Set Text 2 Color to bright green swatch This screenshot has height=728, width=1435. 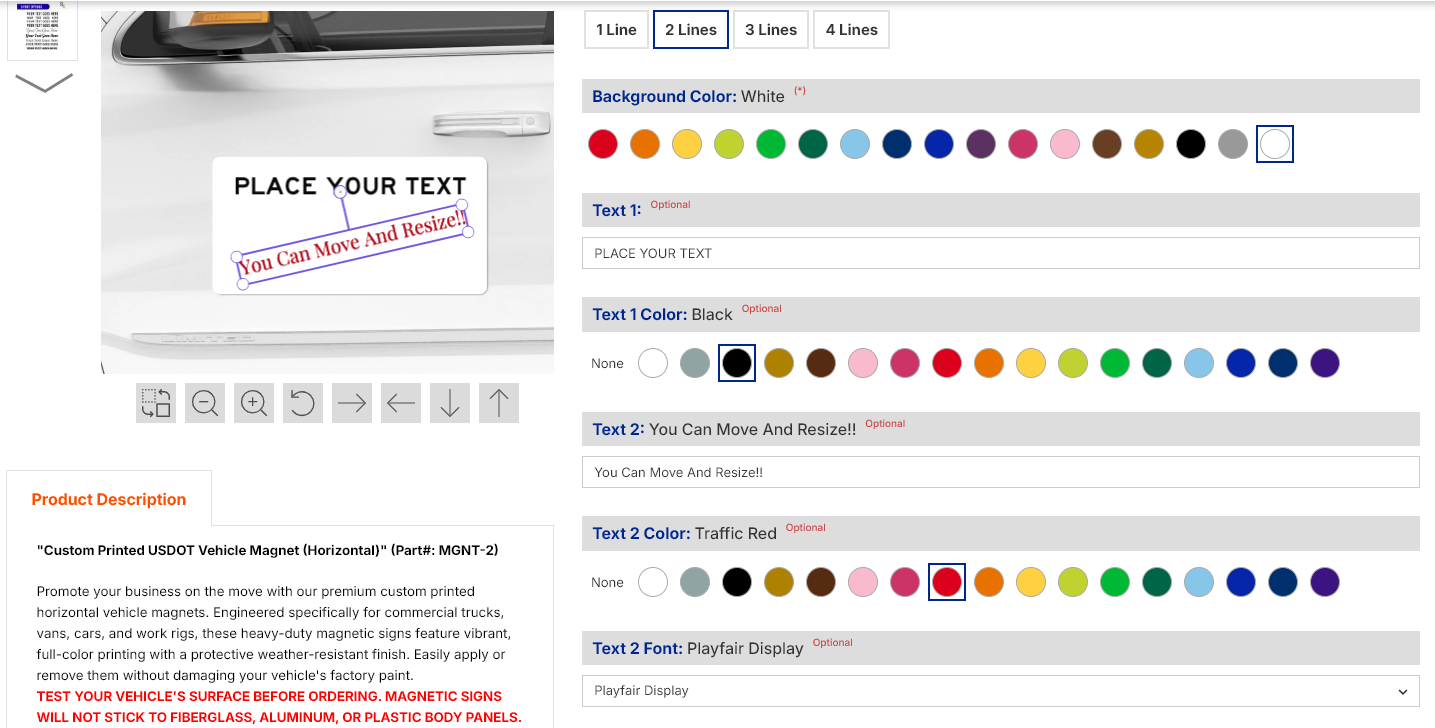click(x=1115, y=582)
